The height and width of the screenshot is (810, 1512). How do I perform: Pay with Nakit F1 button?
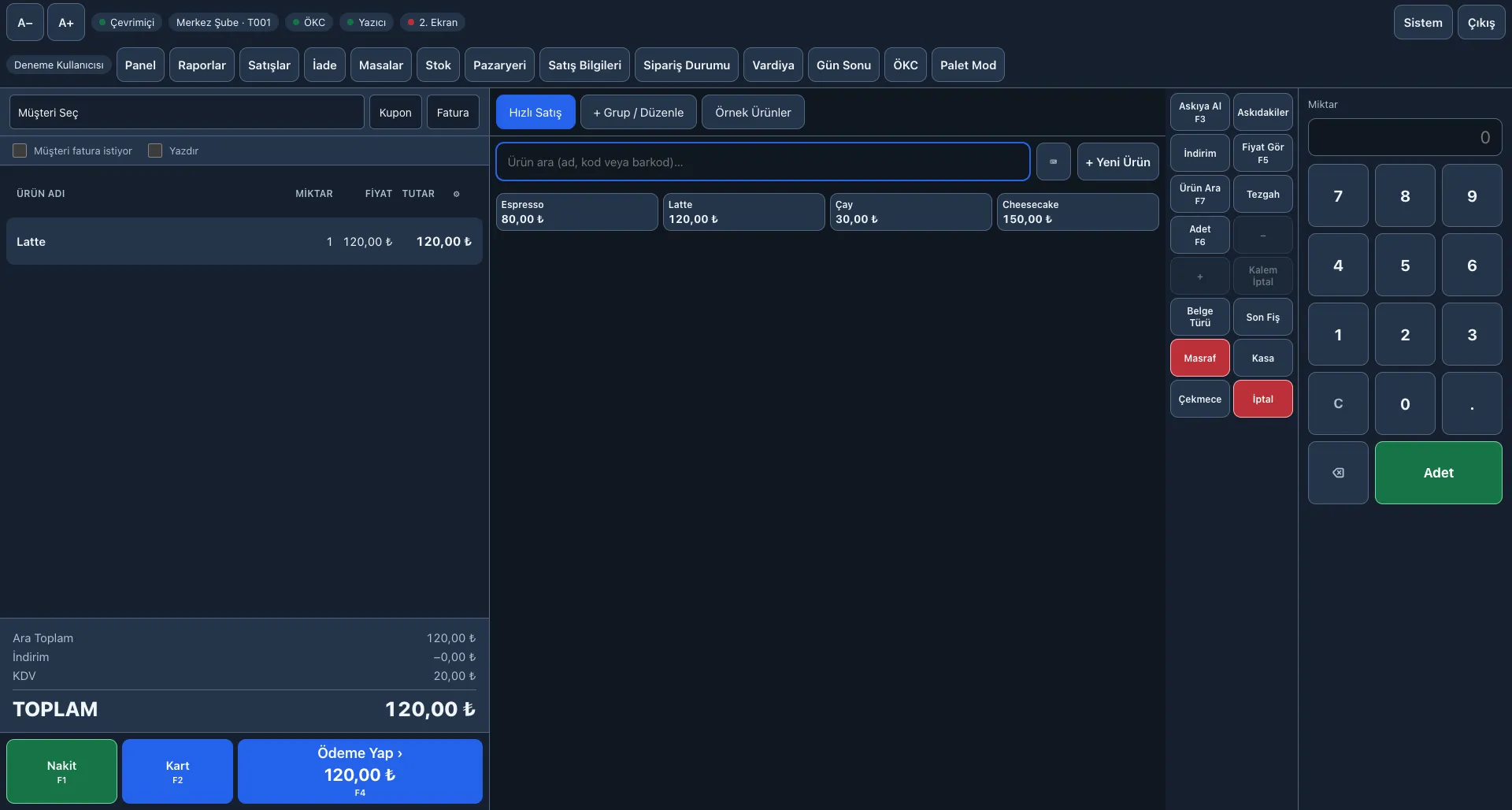[61, 771]
